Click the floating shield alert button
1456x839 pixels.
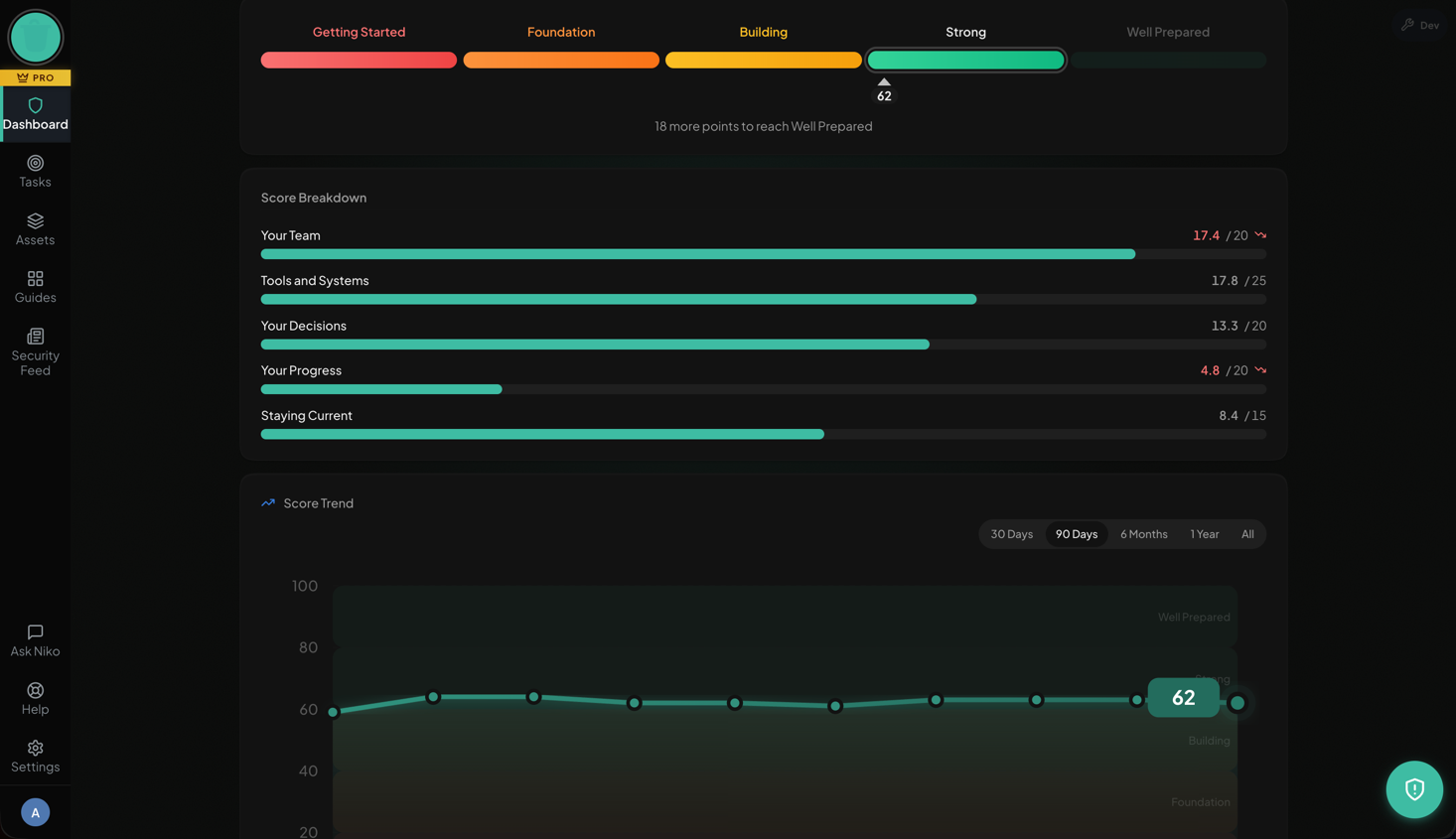point(1413,789)
